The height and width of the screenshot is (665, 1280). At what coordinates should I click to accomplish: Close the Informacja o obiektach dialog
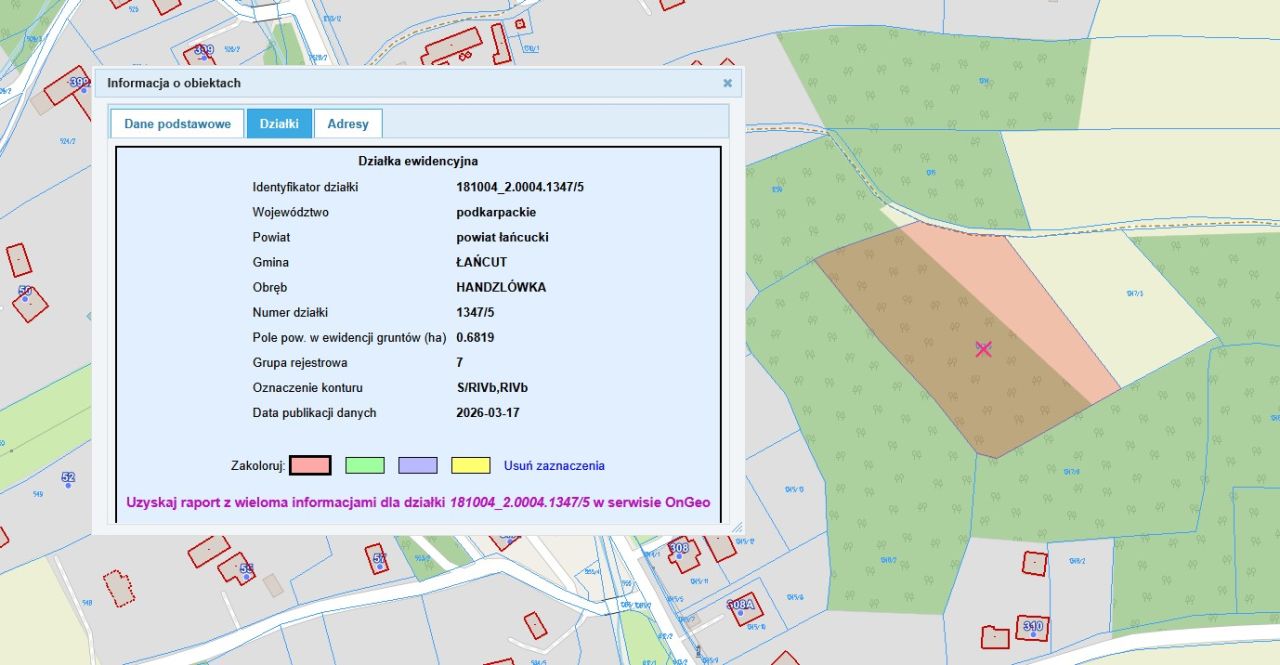727,83
